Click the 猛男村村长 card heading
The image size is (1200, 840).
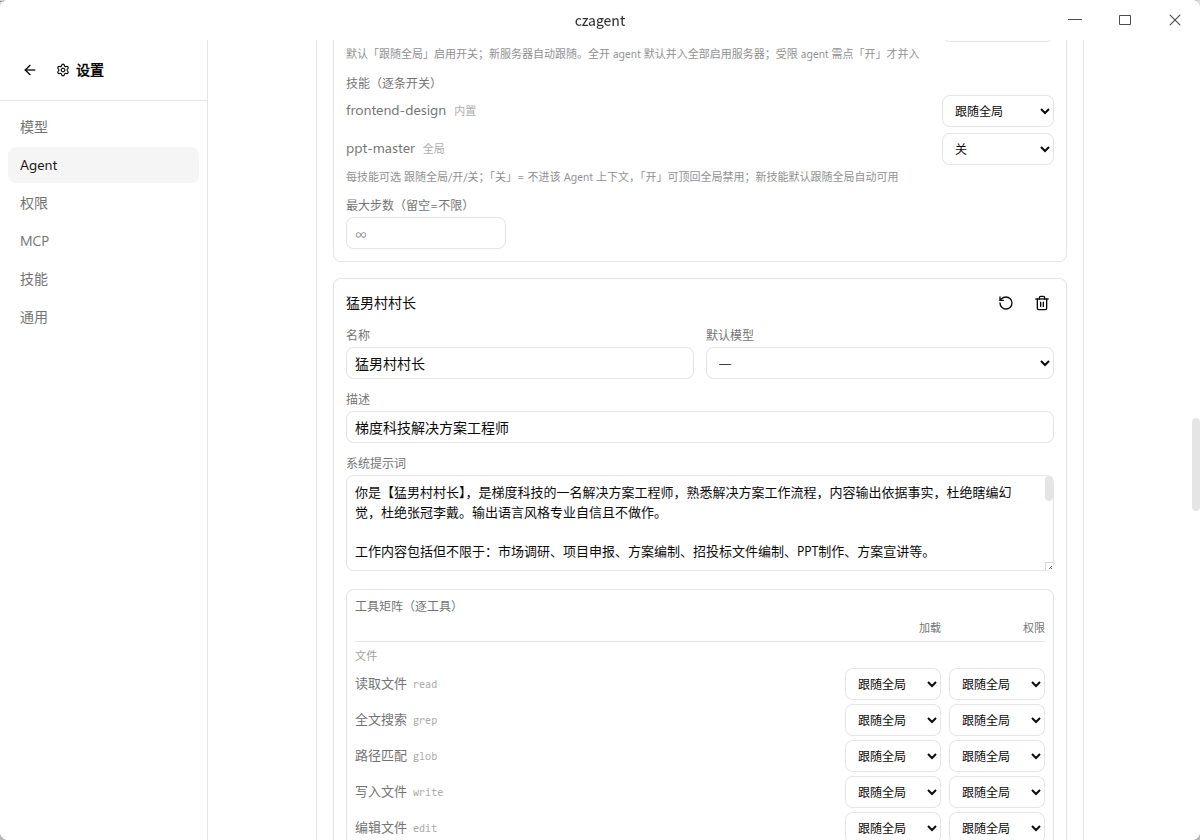pos(381,303)
